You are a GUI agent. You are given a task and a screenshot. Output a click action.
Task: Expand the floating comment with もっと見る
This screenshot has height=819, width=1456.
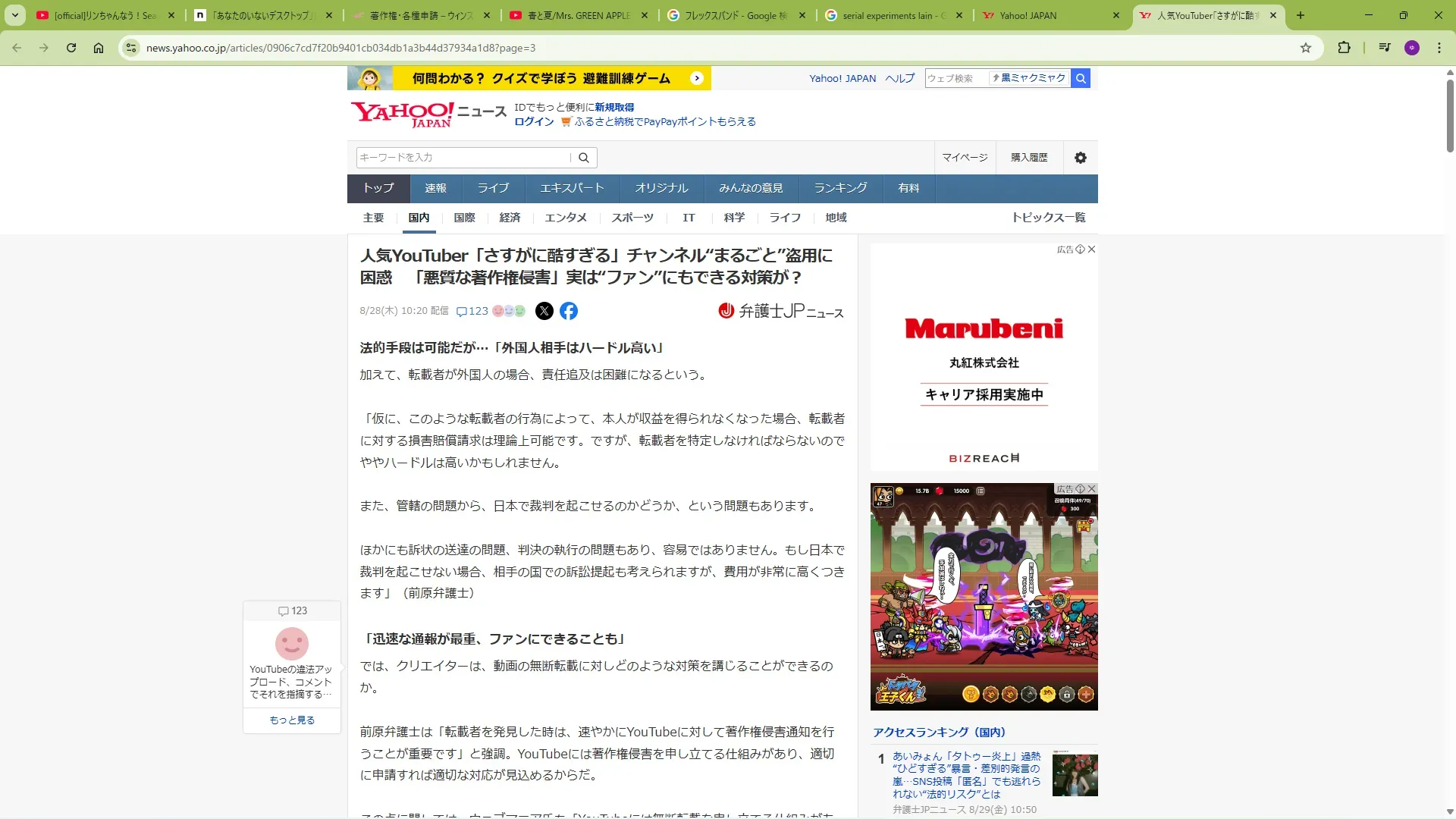pos(292,720)
